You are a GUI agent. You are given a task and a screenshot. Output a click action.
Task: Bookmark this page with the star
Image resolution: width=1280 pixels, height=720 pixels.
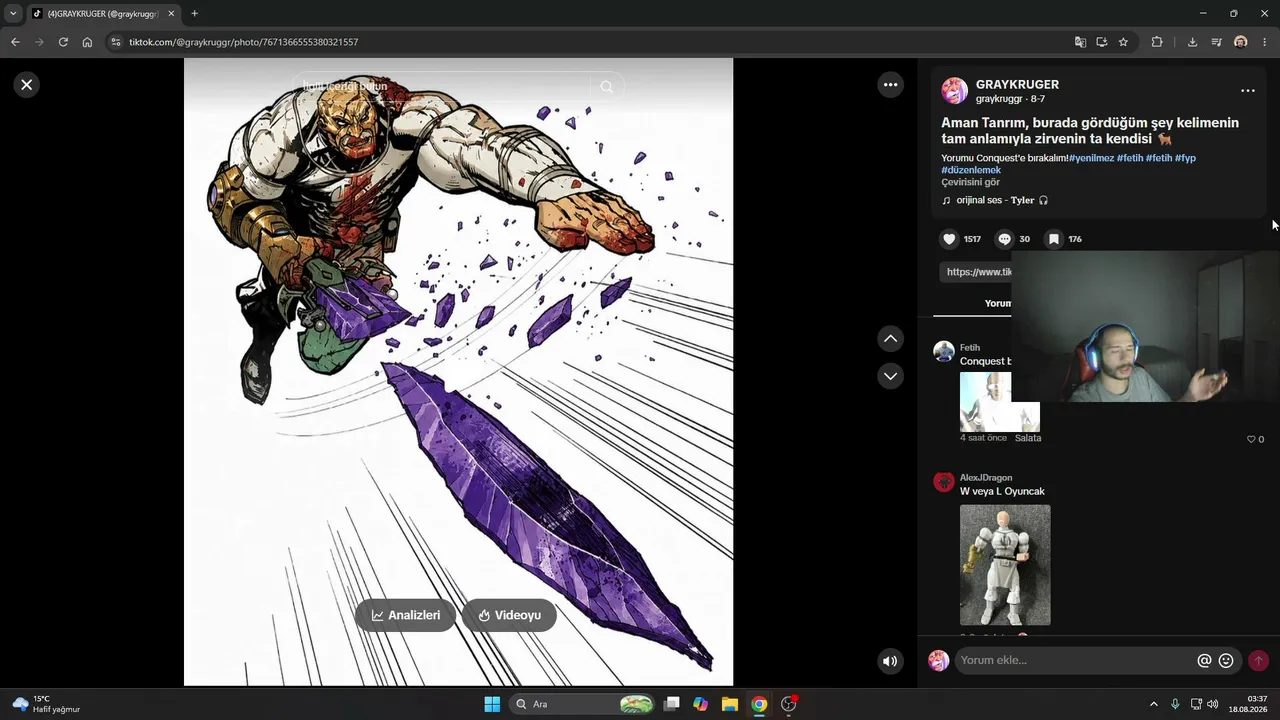click(x=1124, y=42)
